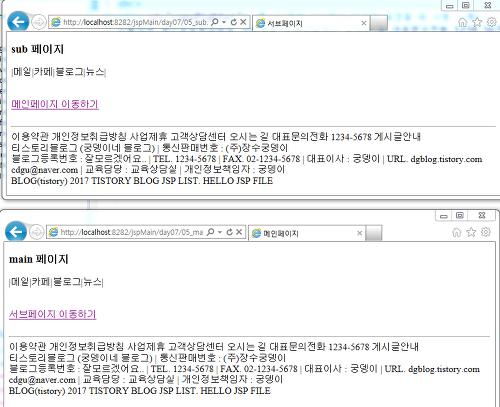Click the 05_ma address bar URL
The width and height of the screenshot is (500, 407).
tap(132, 232)
